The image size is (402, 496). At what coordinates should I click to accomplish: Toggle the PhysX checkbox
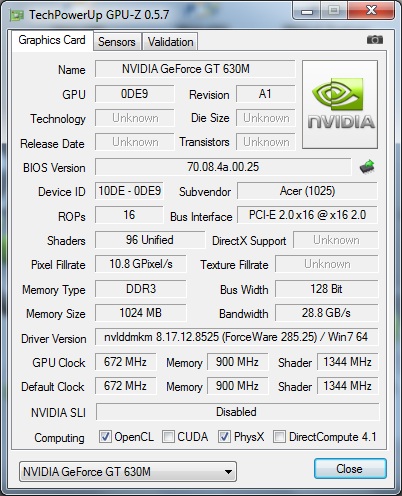tap(224, 436)
